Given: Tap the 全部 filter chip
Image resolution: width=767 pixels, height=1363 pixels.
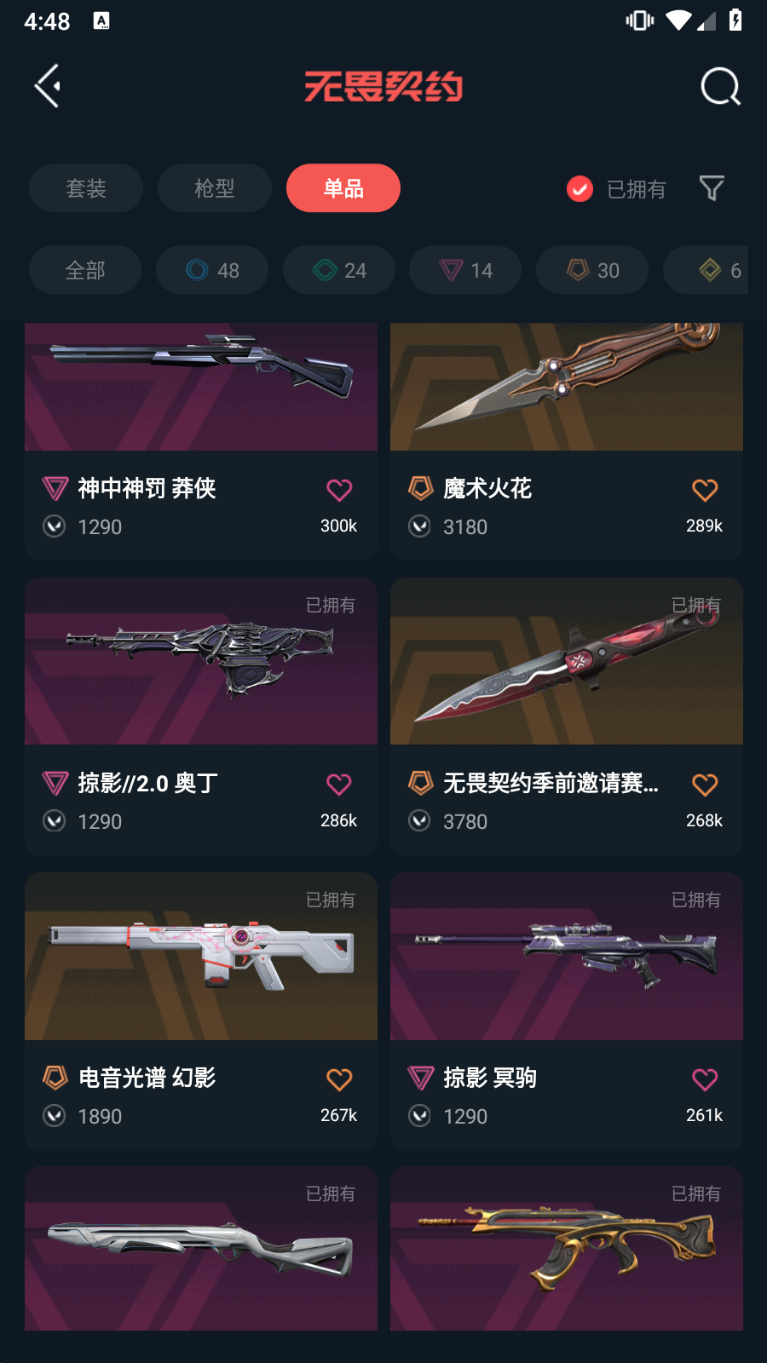Looking at the screenshot, I should point(85,270).
